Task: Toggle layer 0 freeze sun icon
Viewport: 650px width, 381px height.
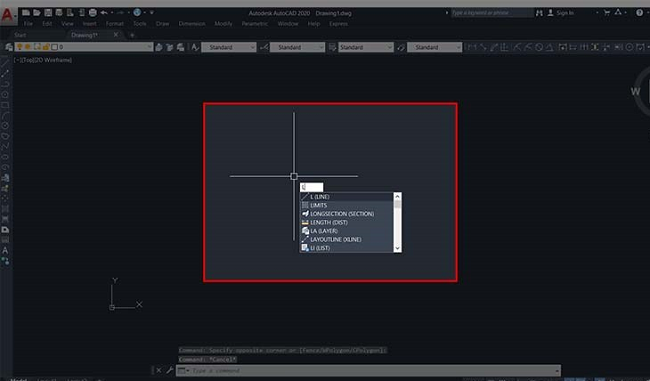Action: click(28, 47)
